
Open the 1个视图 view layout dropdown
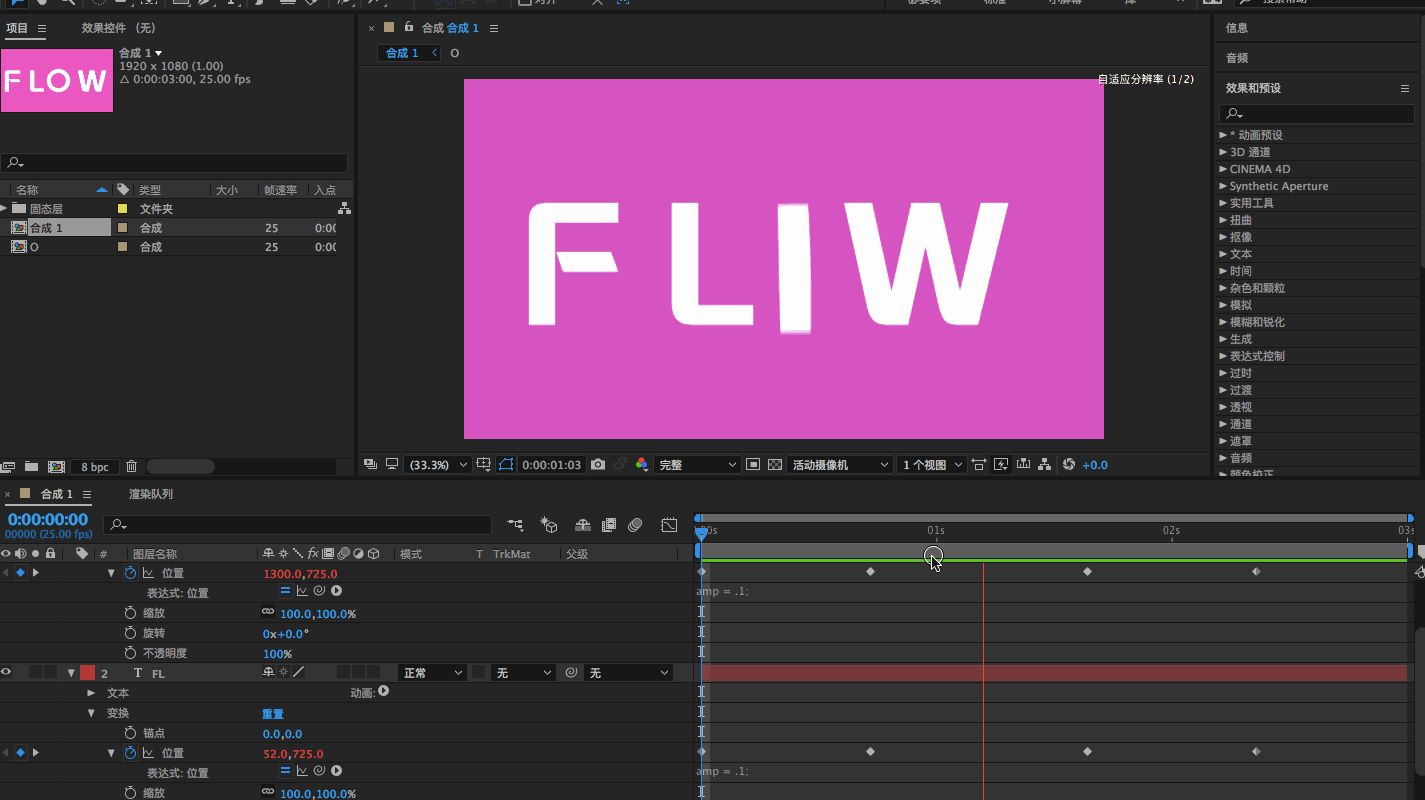tap(932, 465)
